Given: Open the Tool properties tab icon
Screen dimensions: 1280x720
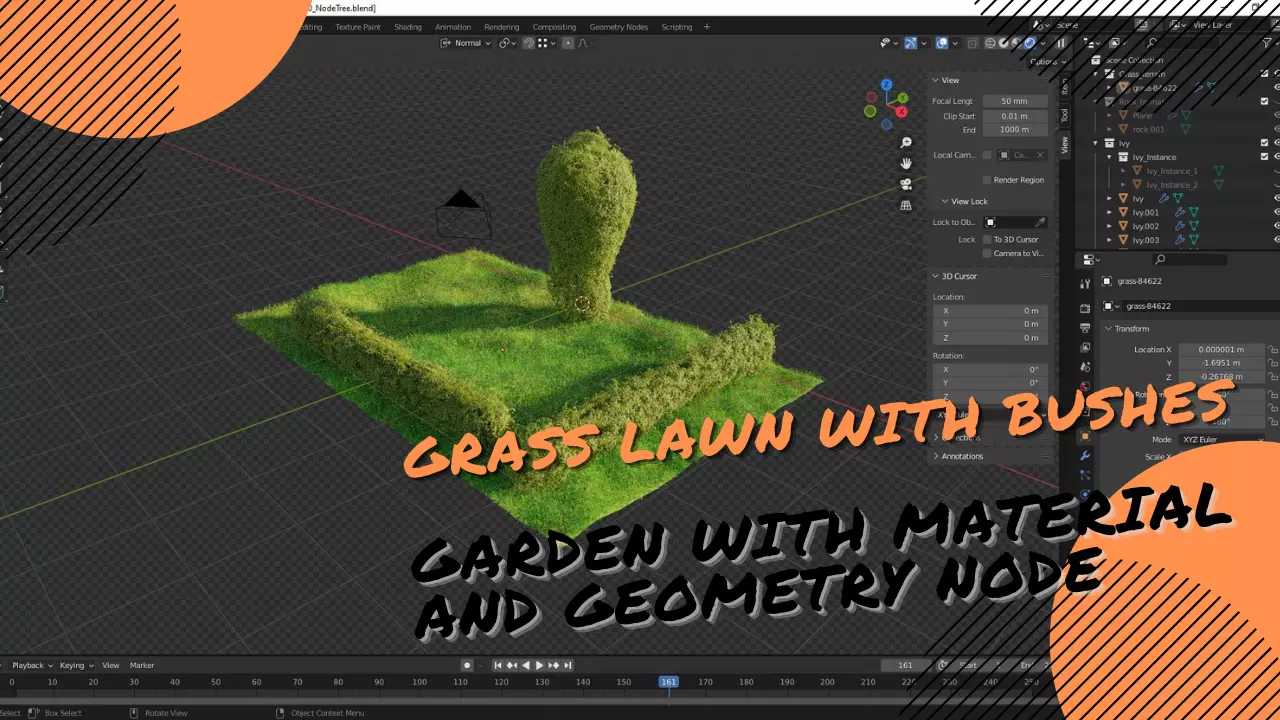Looking at the screenshot, I should click(x=1085, y=285).
